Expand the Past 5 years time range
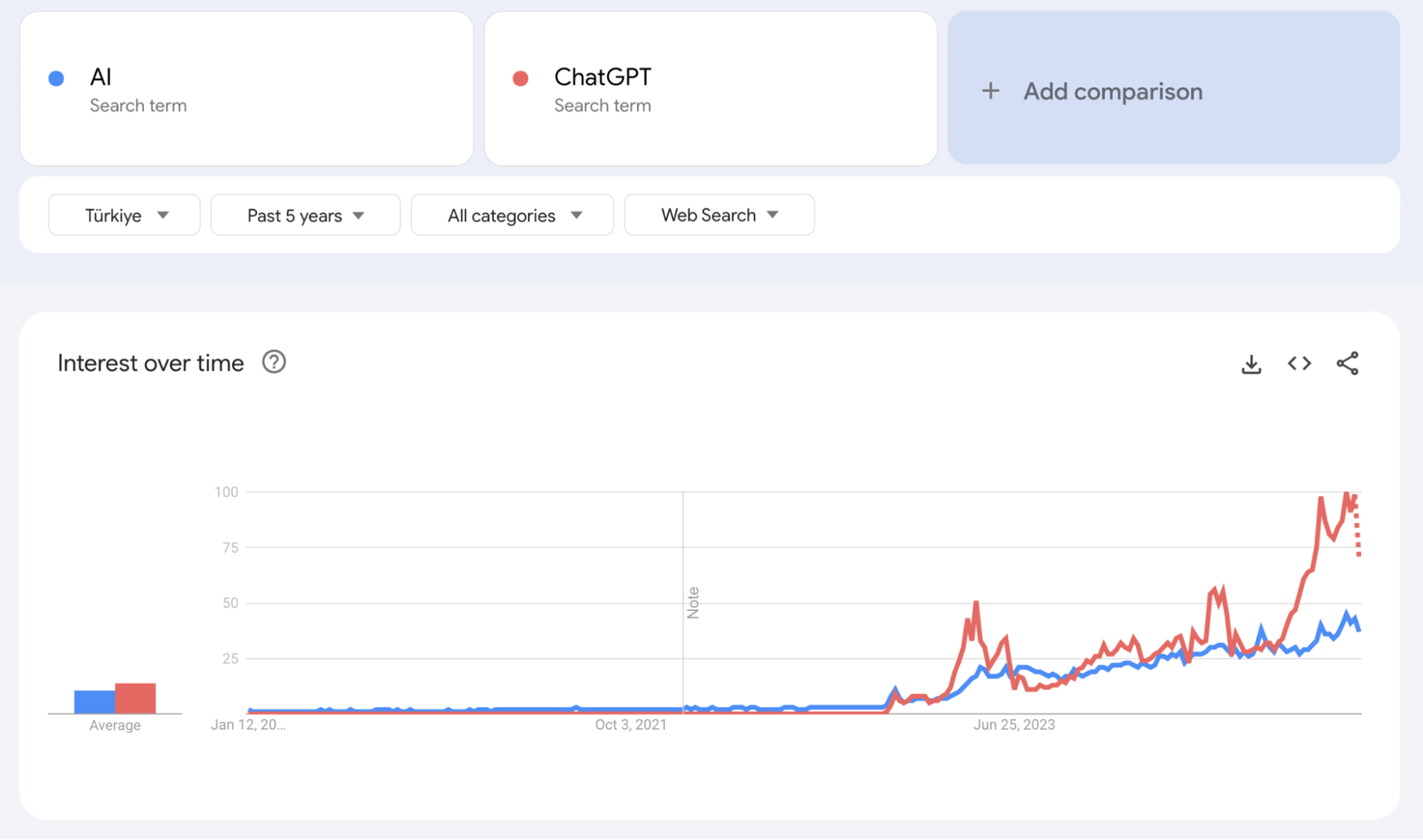Image resolution: width=1423 pixels, height=840 pixels. pos(305,215)
